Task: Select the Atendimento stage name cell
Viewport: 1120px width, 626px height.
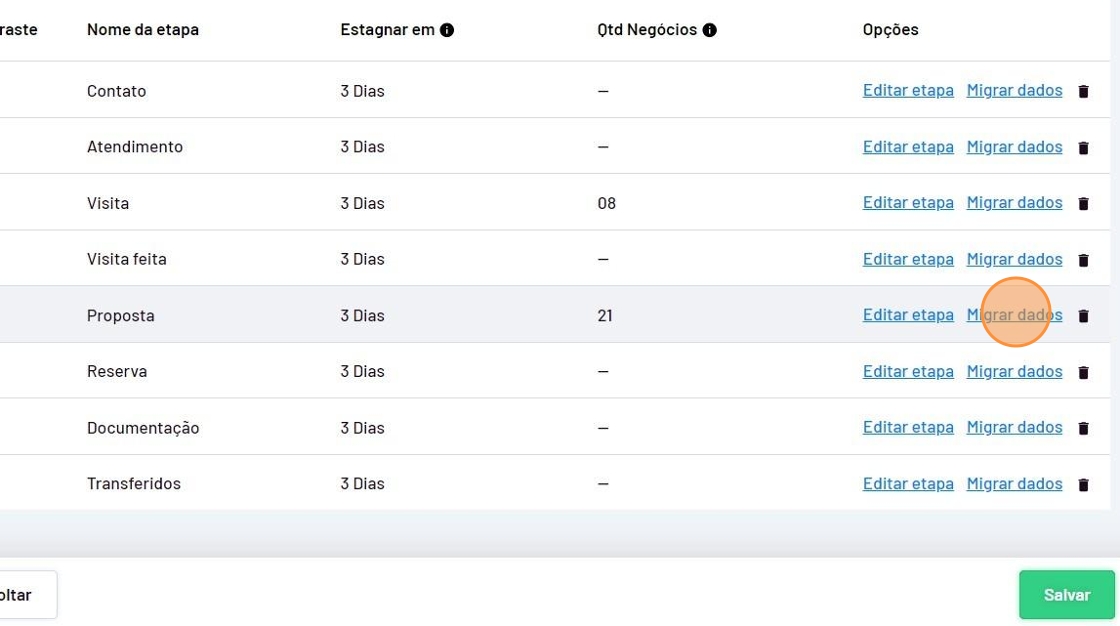Action: pyautogui.click(x=135, y=147)
